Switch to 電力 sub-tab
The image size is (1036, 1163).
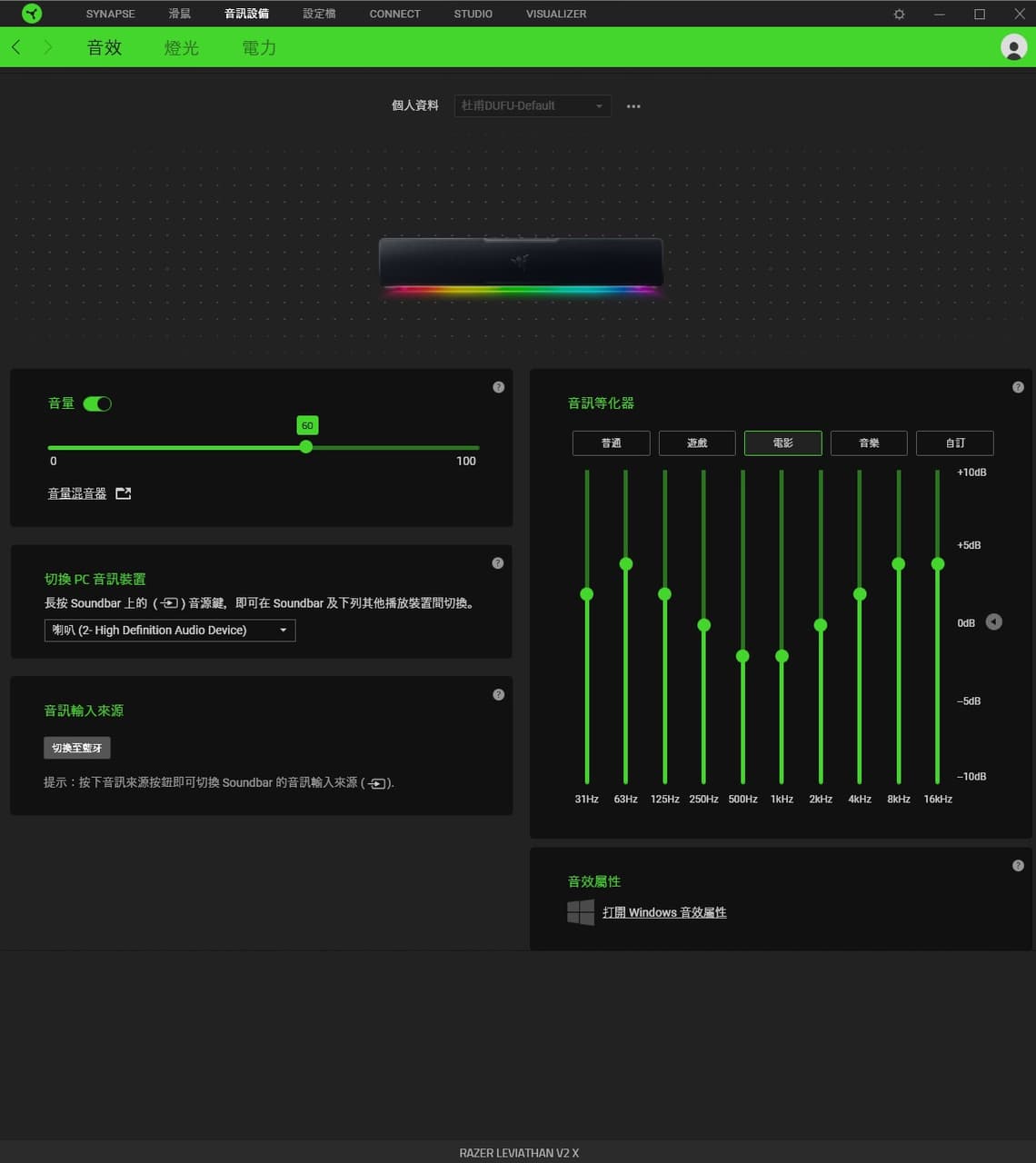259,48
